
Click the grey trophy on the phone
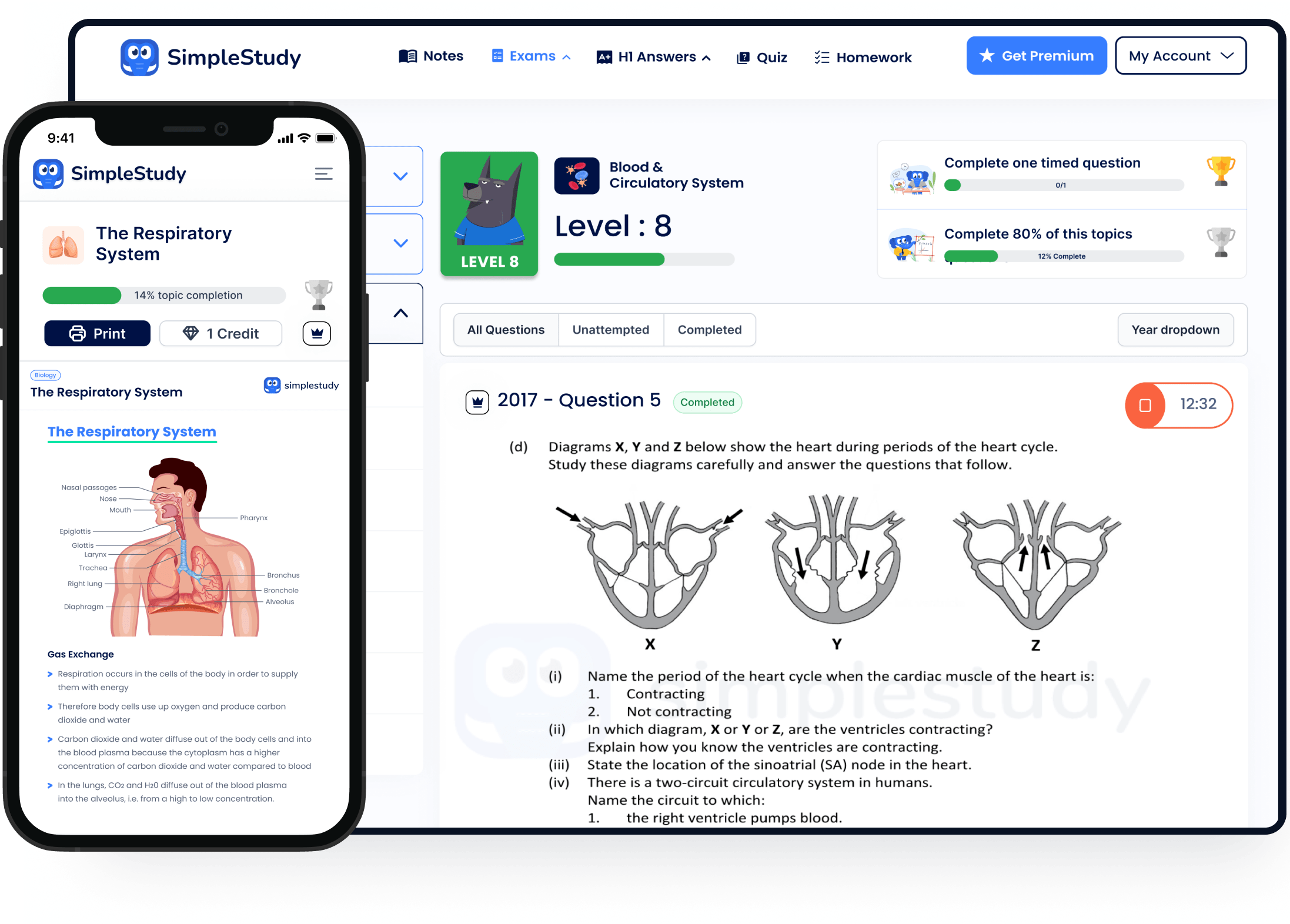point(318,295)
